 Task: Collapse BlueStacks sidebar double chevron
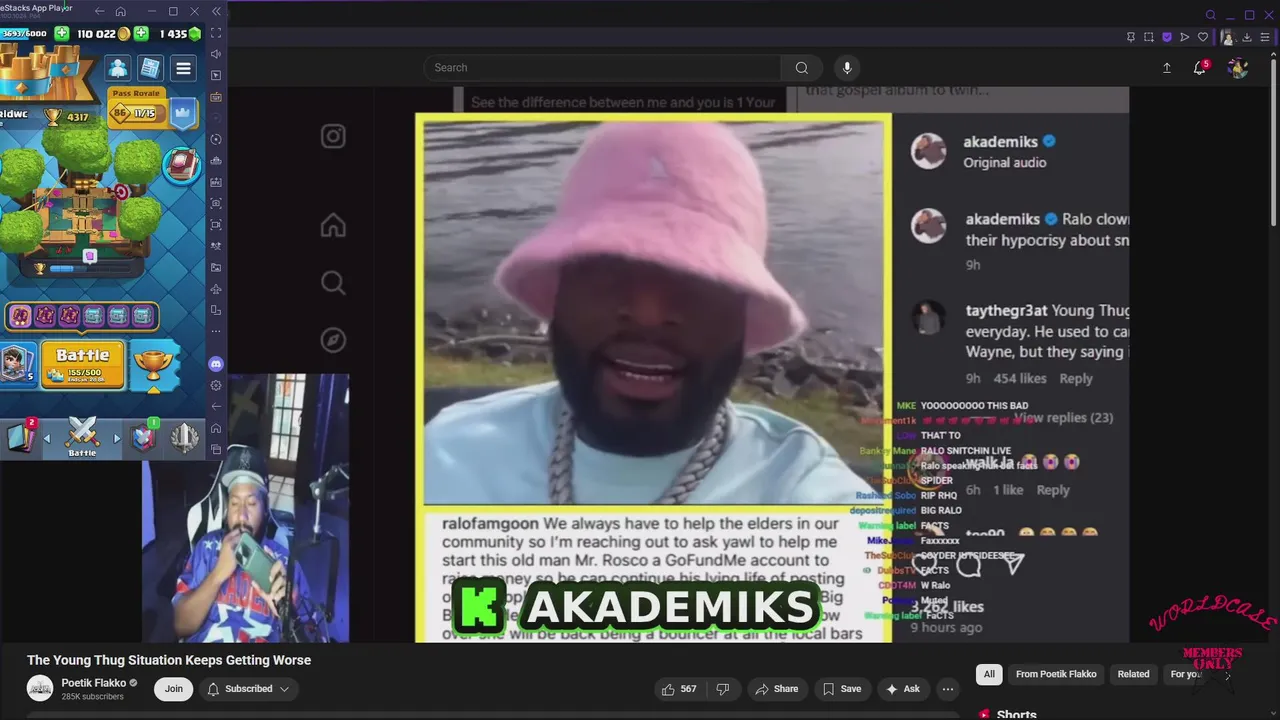(x=216, y=11)
